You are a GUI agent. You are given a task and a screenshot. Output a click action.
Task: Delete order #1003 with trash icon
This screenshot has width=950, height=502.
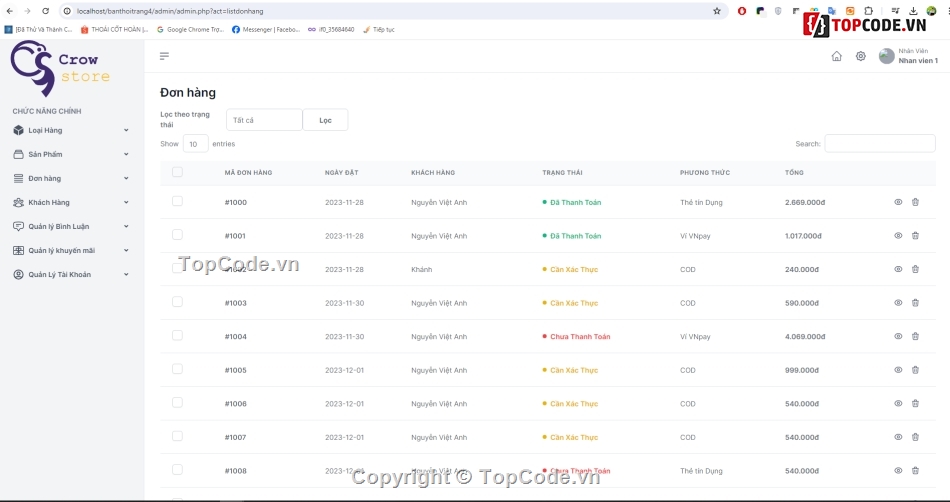(915, 303)
